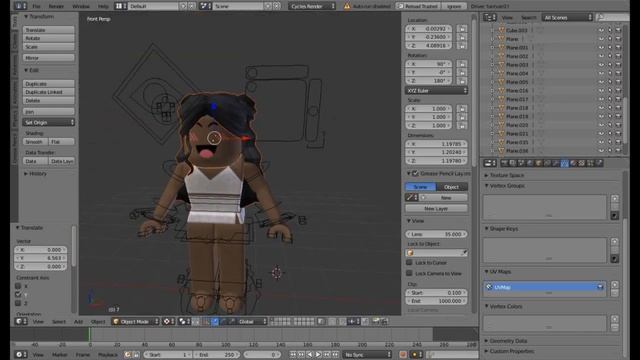This screenshot has width=640, height=360.
Task: Click the timeline play animation button
Action: 318,355
